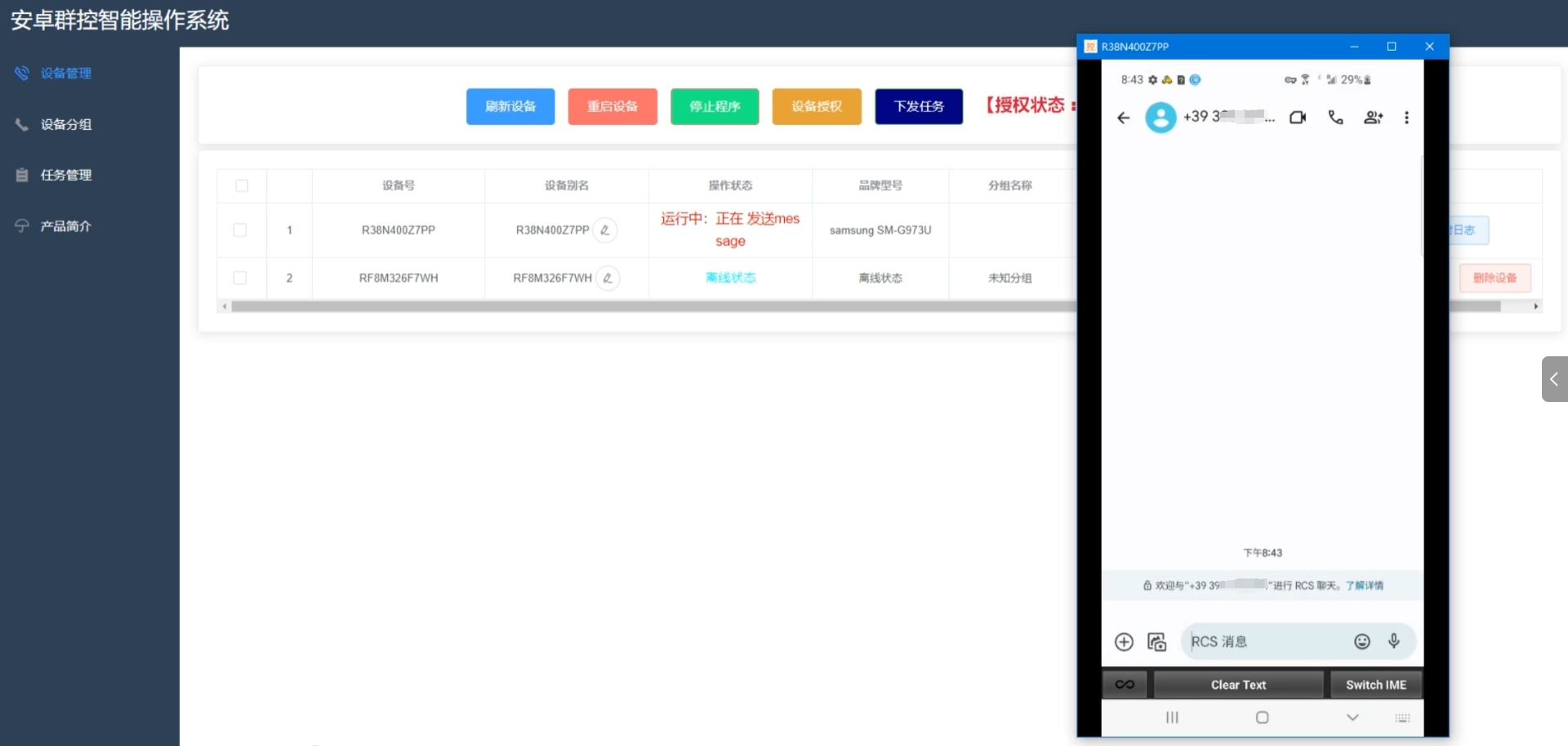Tap the plus attachment icon beside message box
This screenshot has width=1568, height=746.
point(1125,642)
